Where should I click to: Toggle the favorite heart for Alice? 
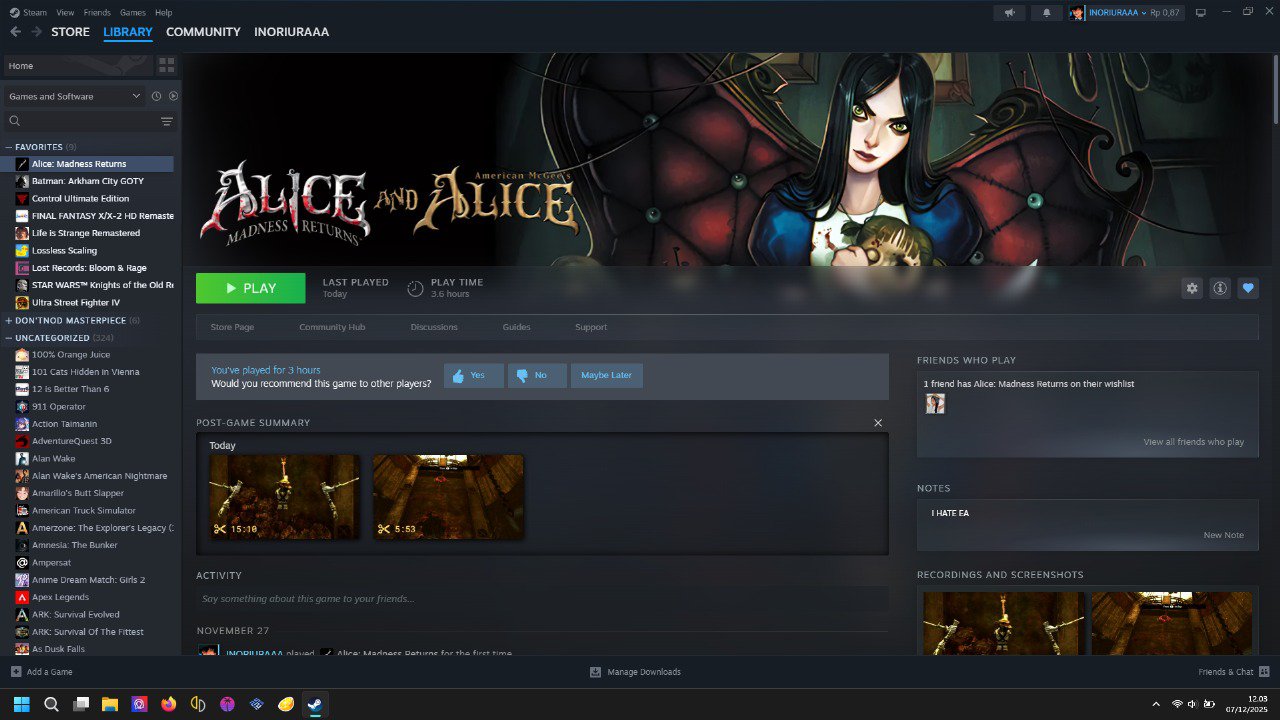coord(1247,288)
